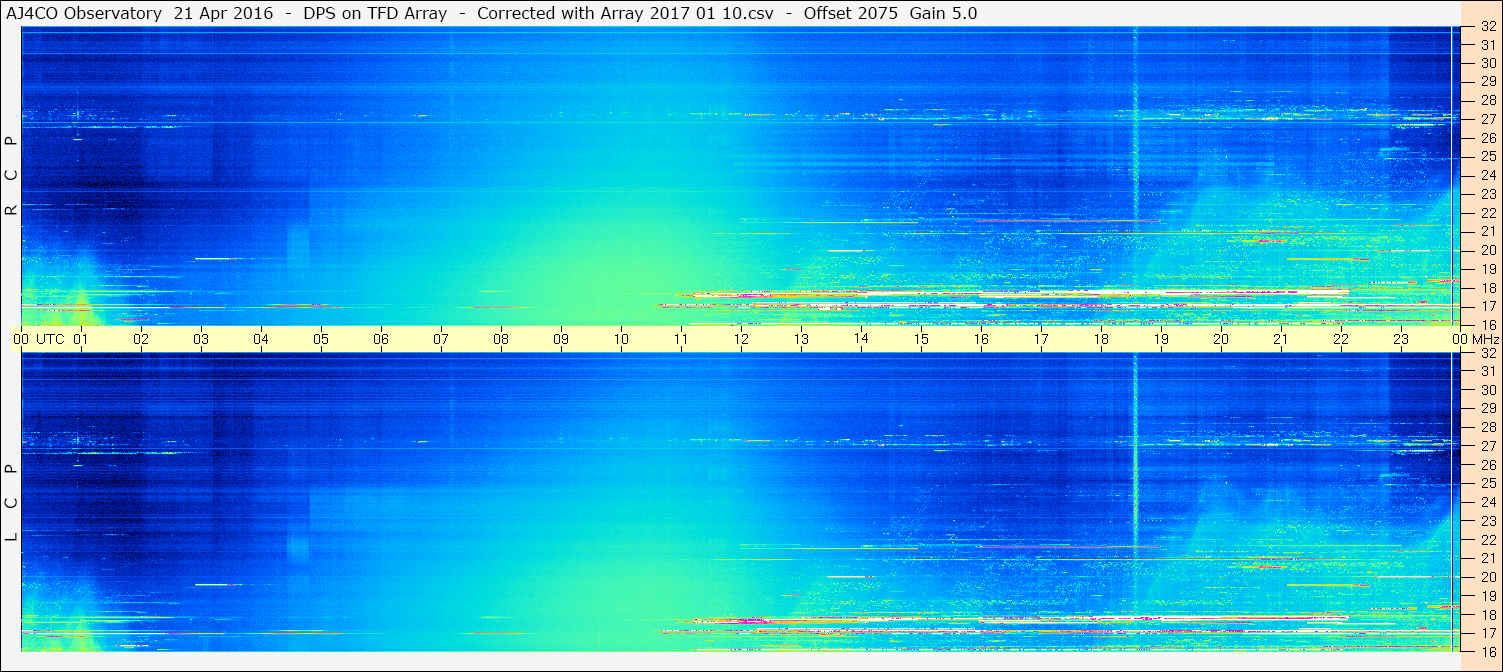Click the 18 MHz label in RCP panel
The width and height of the screenshot is (1503, 672).
point(1487,288)
